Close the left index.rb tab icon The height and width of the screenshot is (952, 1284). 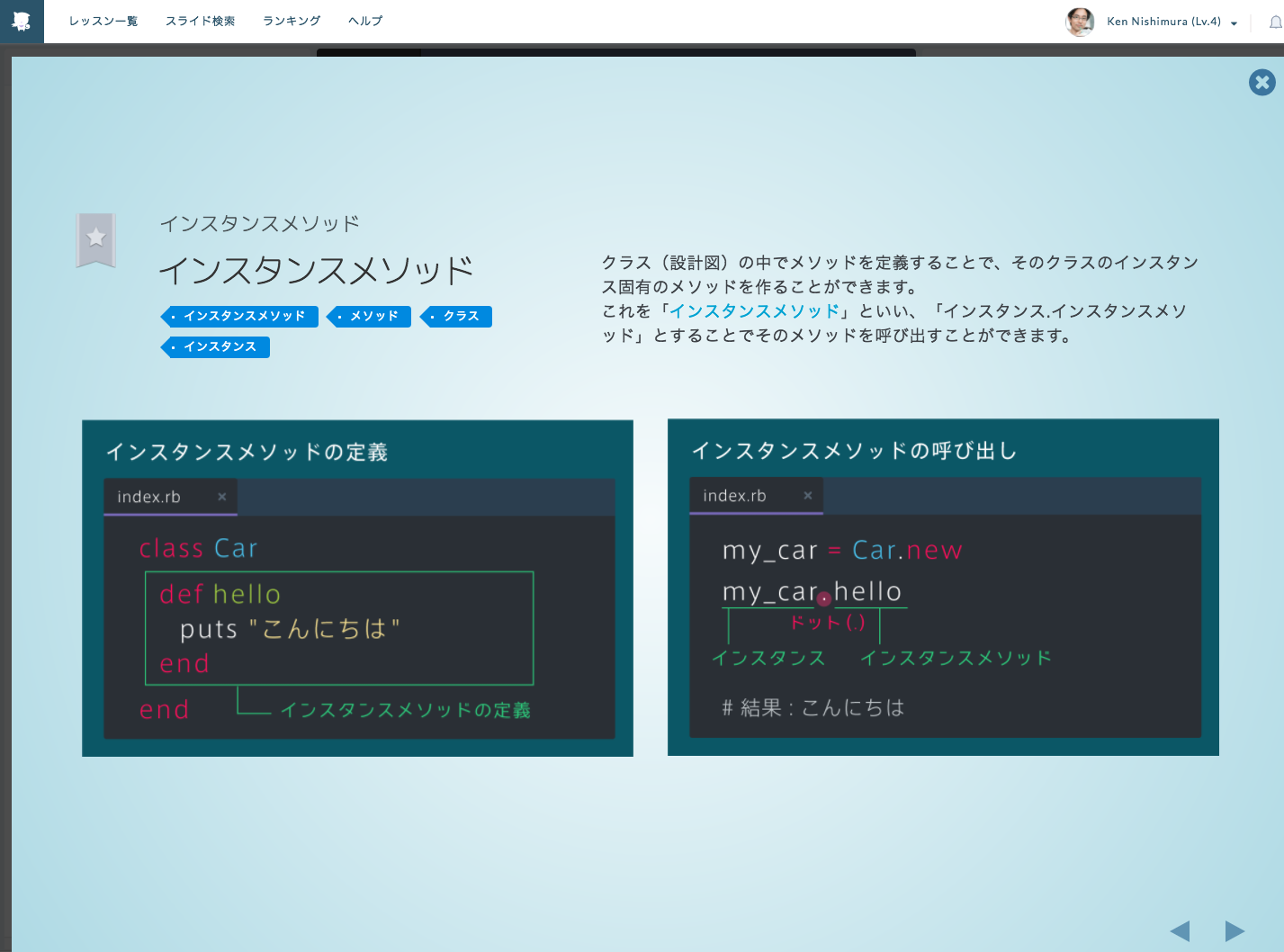[222, 497]
